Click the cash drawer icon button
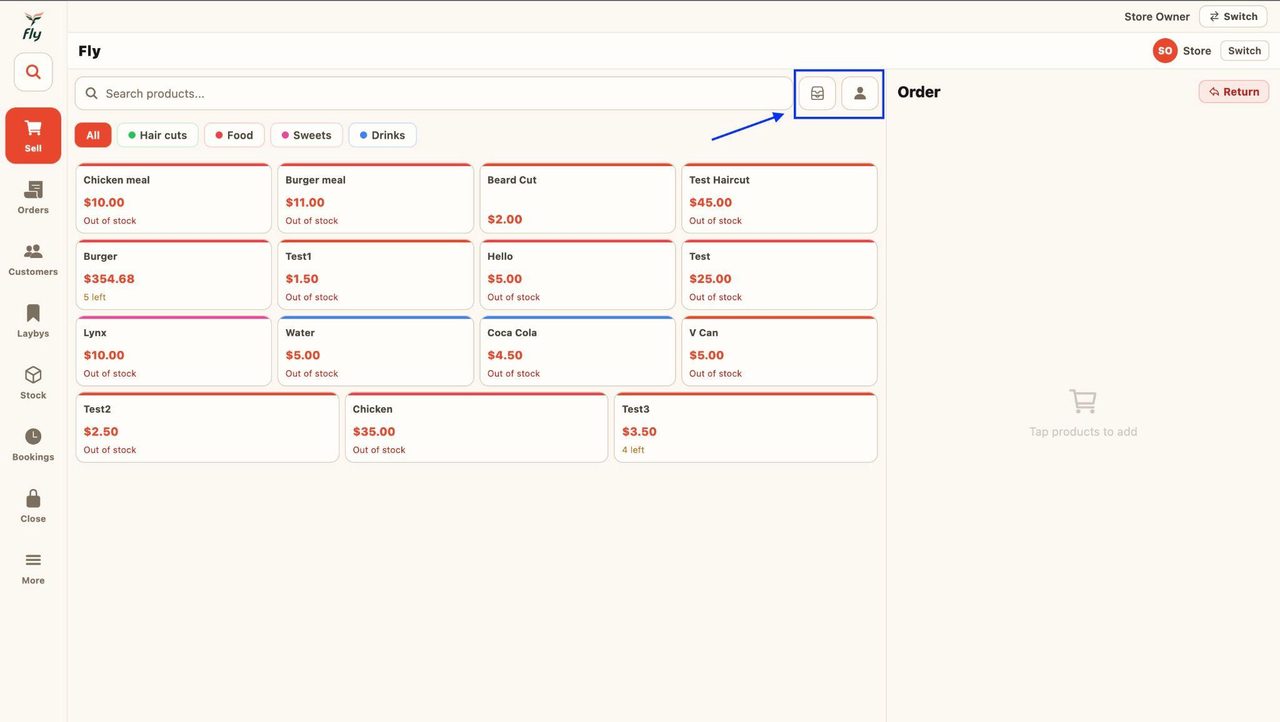The image size is (1280, 722). (x=817, y=93)
